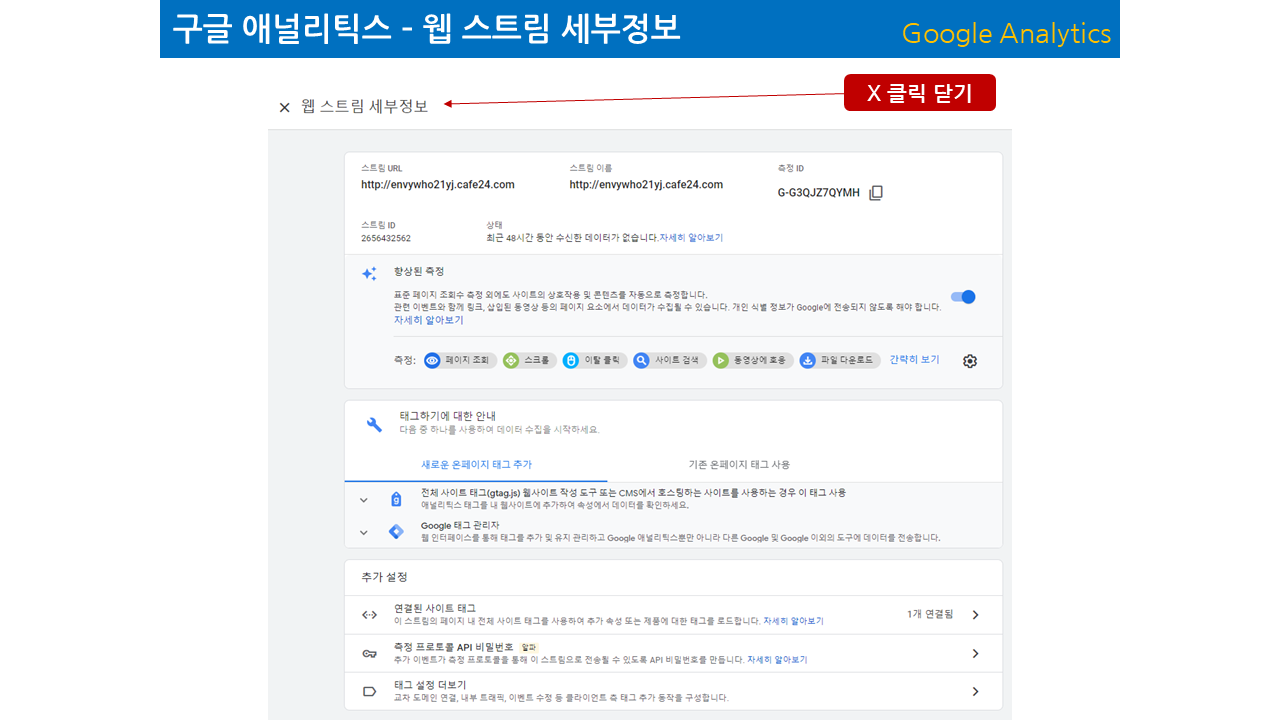This screenshot has height=720, width=1280.
Task: Select the 파일 다운로드 measurement chip
Action: coord(838,360)
